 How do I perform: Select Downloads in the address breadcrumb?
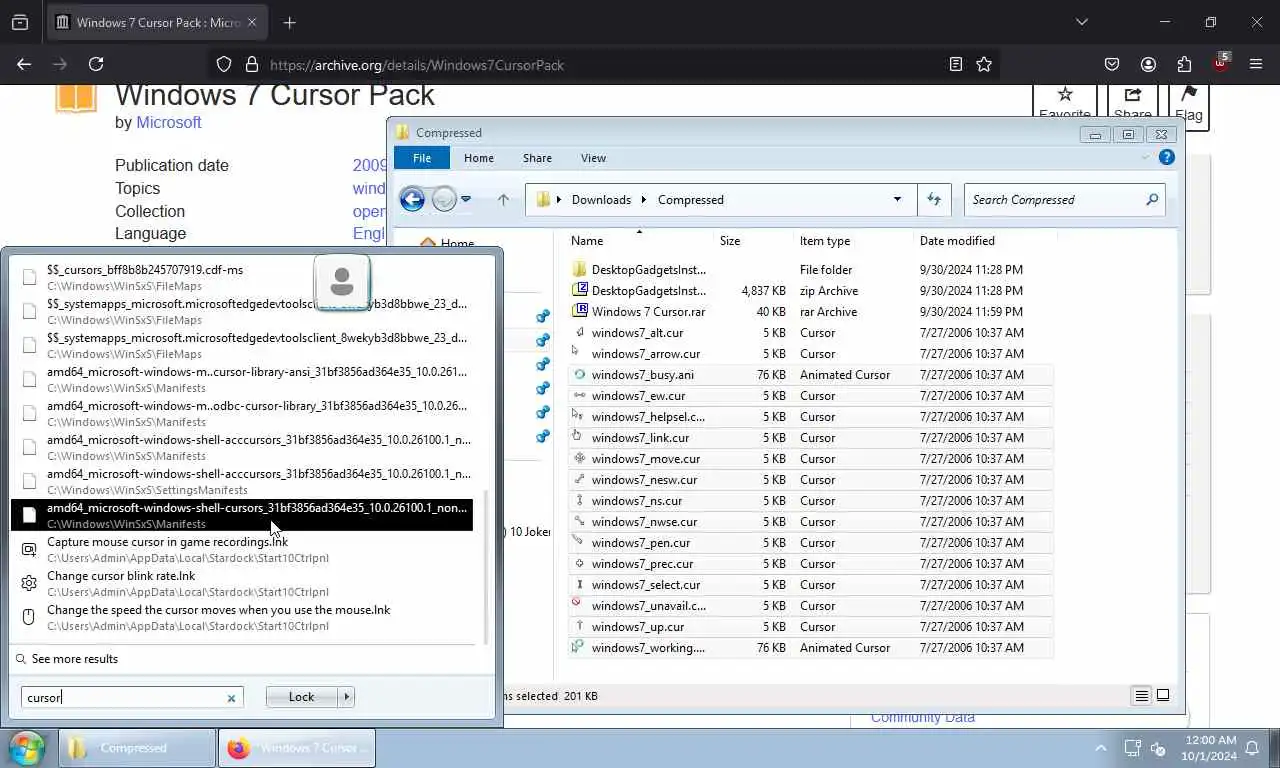(x=601, y=199)
